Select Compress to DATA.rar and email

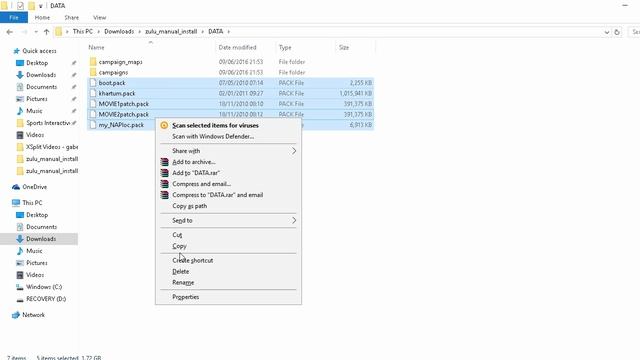(x=218, y=195)
